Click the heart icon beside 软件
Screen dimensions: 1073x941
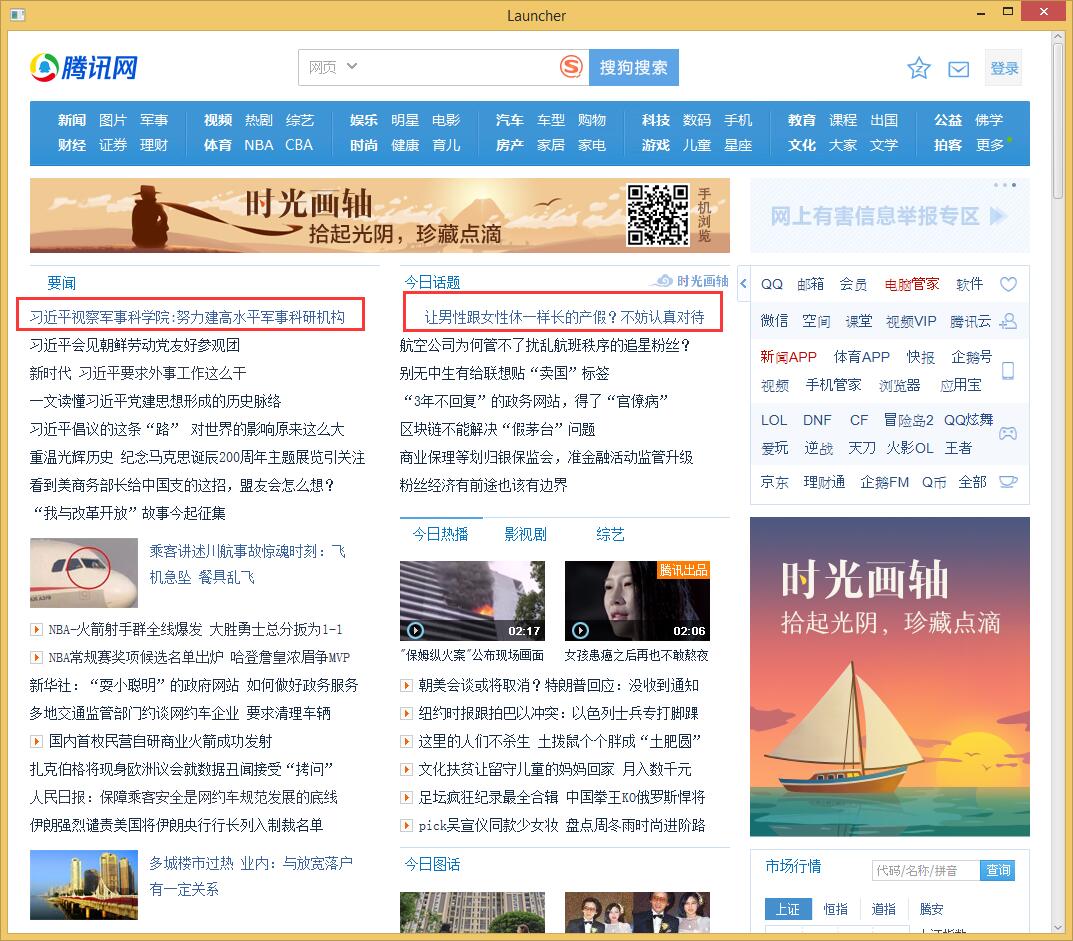1008,285
